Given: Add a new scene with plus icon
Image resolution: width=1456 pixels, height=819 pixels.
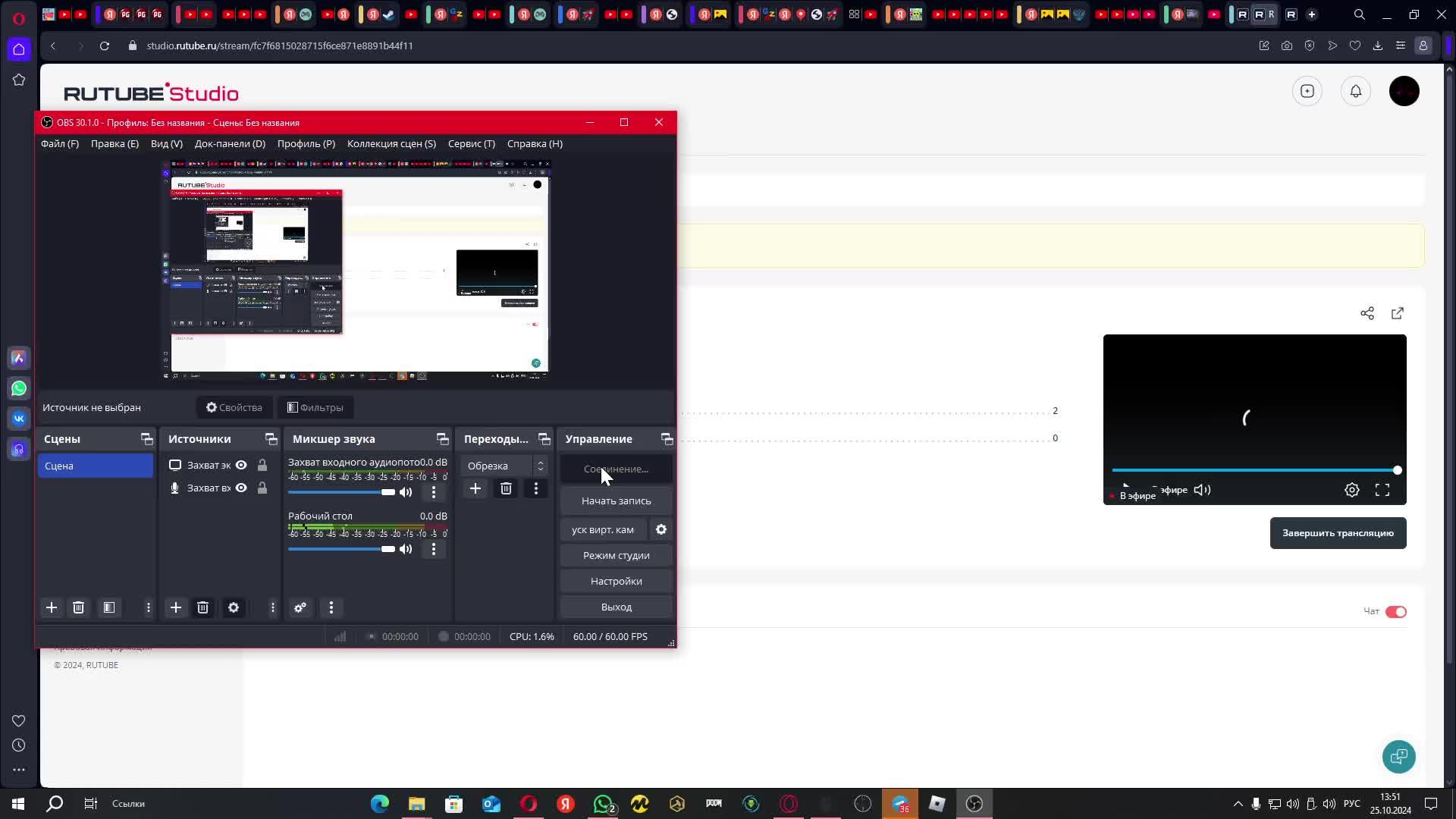Looking at the screenshot, I should click(x=52, y=607).
